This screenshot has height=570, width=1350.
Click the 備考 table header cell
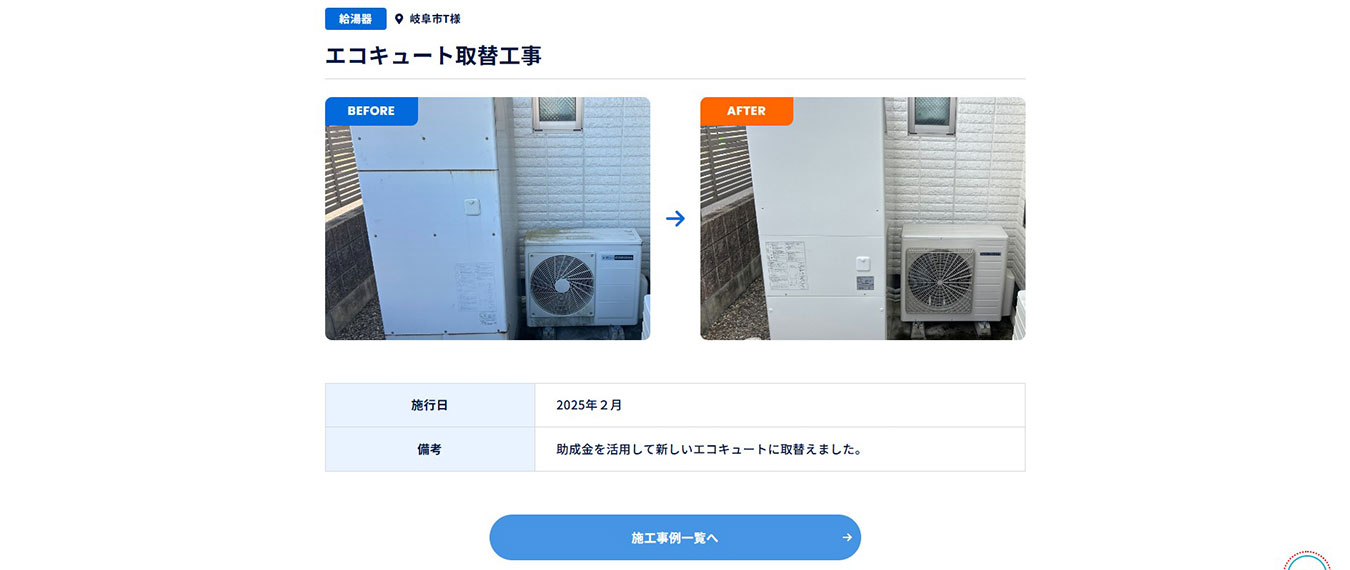click(x=430, y=449)
